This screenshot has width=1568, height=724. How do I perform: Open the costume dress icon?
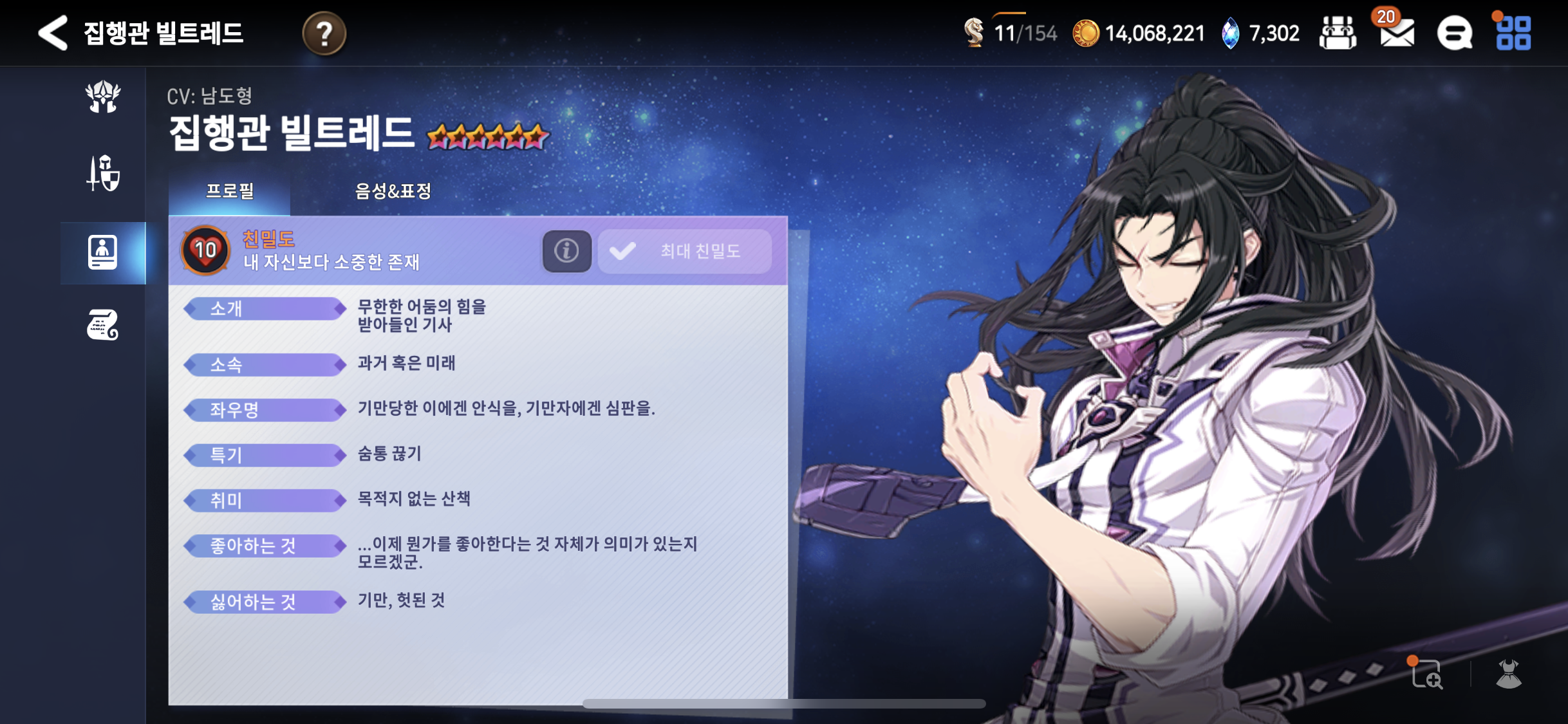1509,674
